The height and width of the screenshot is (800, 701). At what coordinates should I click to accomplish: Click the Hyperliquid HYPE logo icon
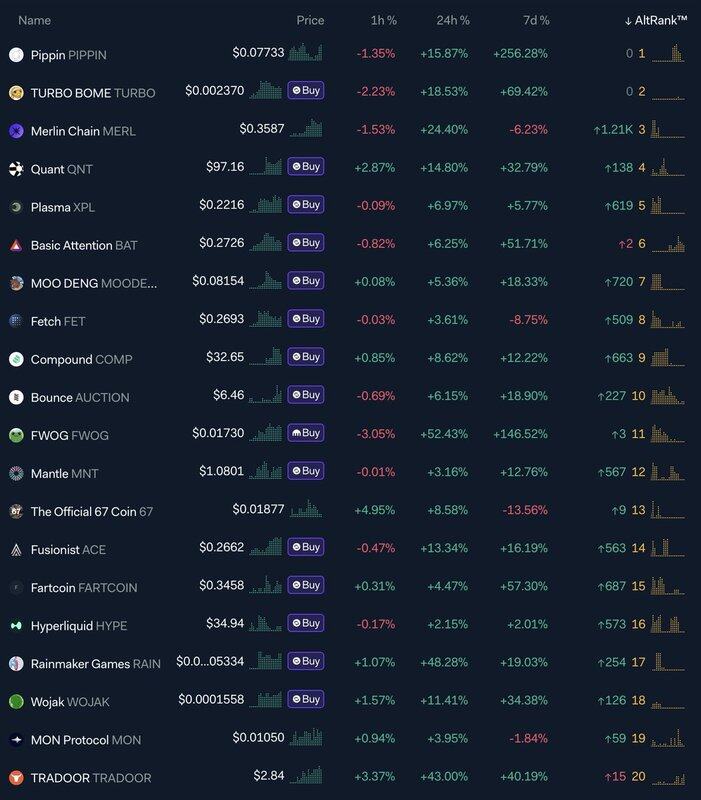click(16, 625)
